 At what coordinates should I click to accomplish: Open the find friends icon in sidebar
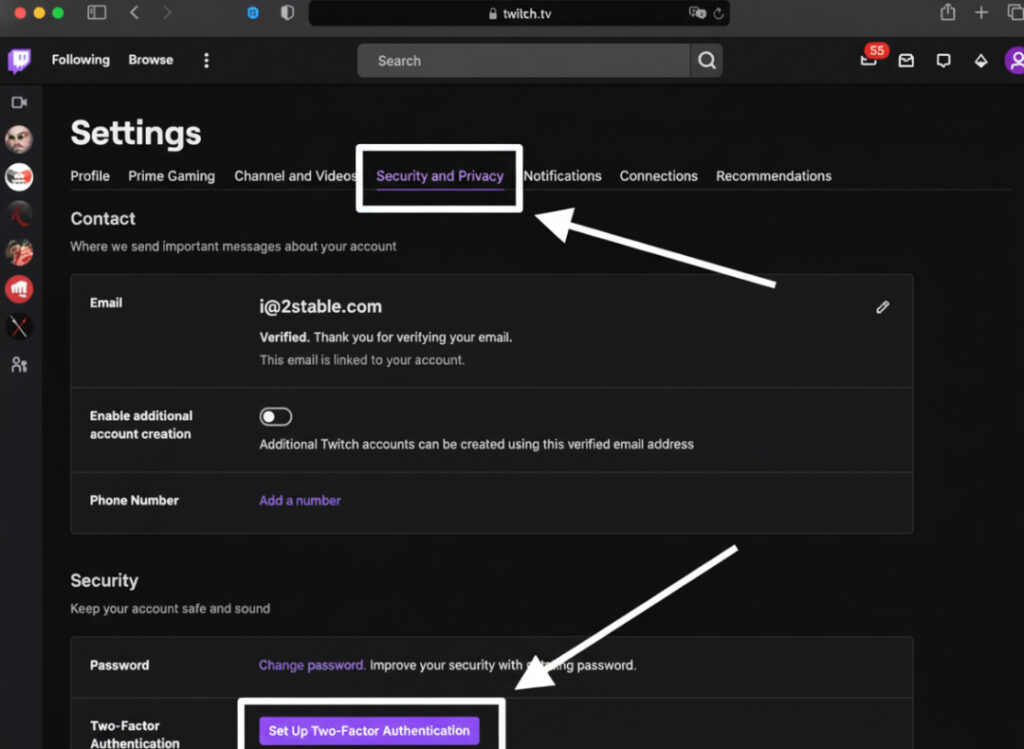[x=19, y=365]
